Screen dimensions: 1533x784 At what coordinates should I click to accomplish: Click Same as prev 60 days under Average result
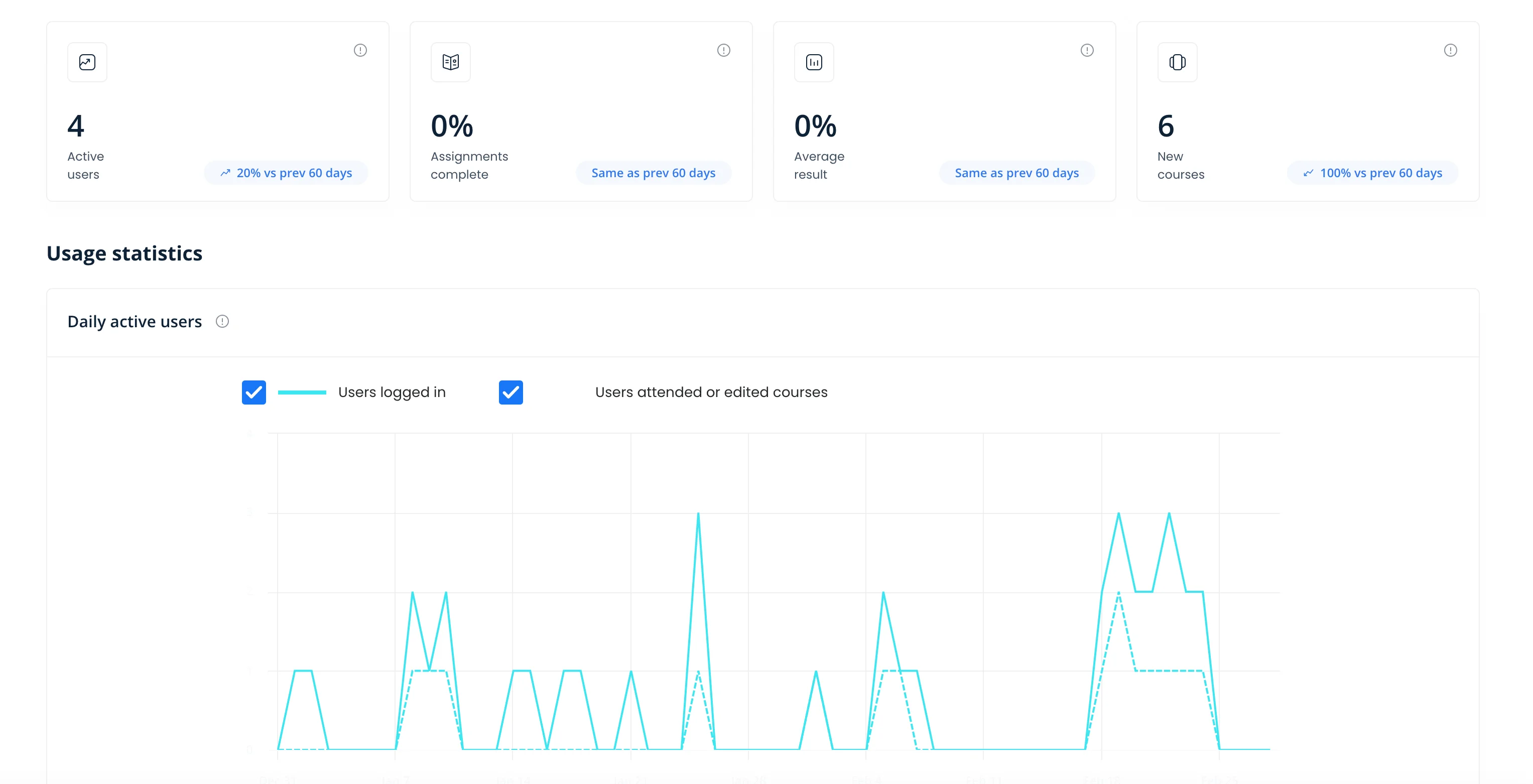[x=1016, y=173]
